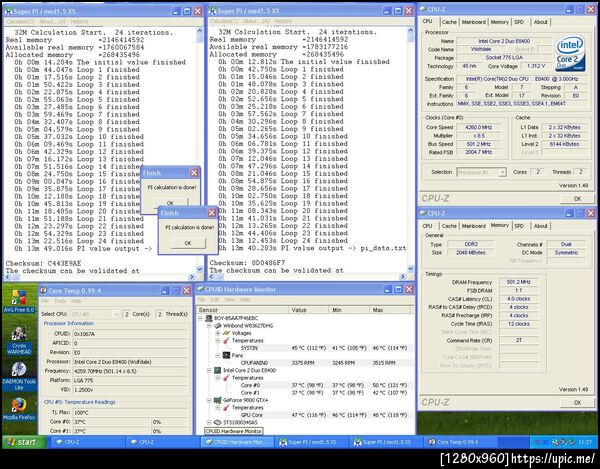Select the Core #0 row in Hardware Monitor

(x=305, y=385)
